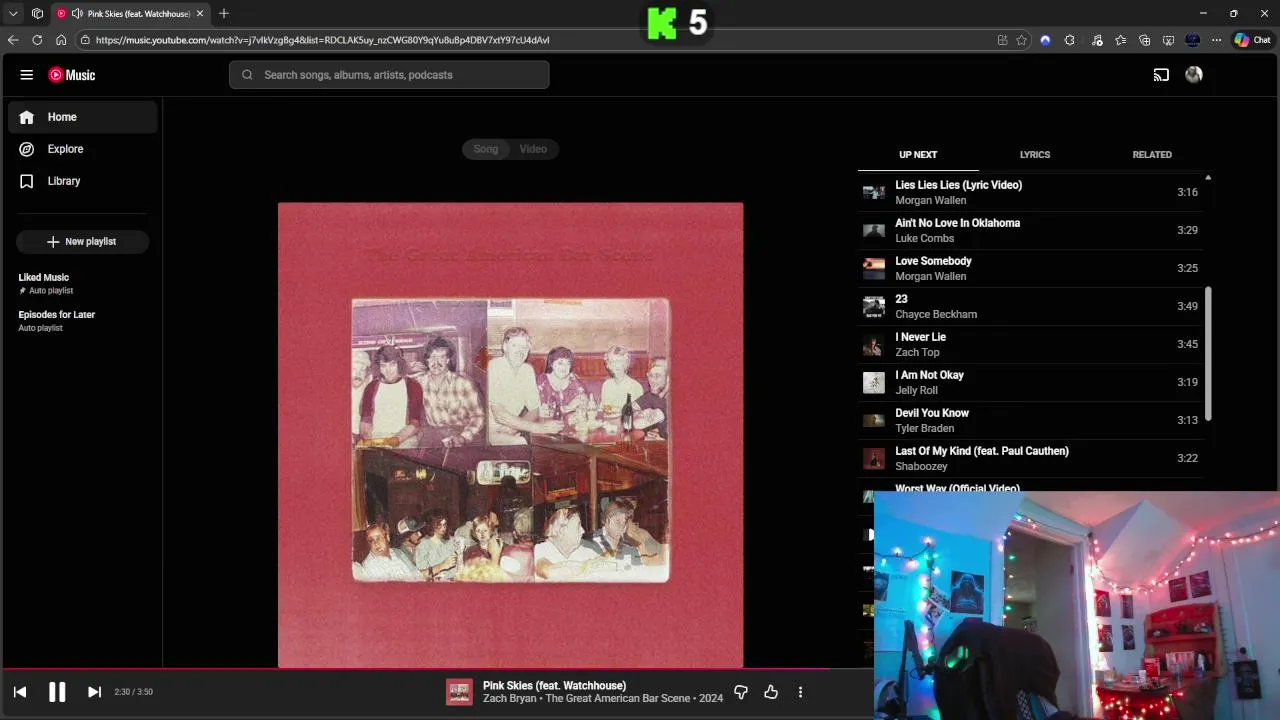
Task: Open Library in the sidebar
Action: click(x=83, y=181)
